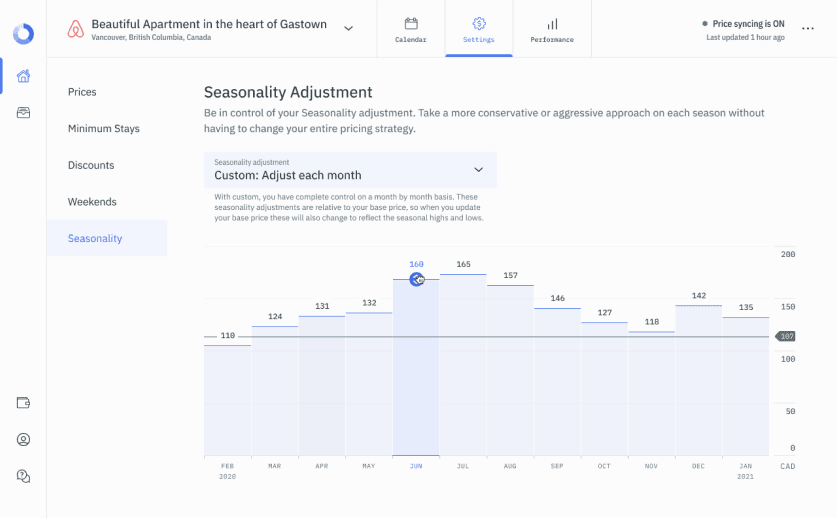Viewport: 837px width, 518px height.
Task: Switch to the Calendar tab
Action: 411,29
